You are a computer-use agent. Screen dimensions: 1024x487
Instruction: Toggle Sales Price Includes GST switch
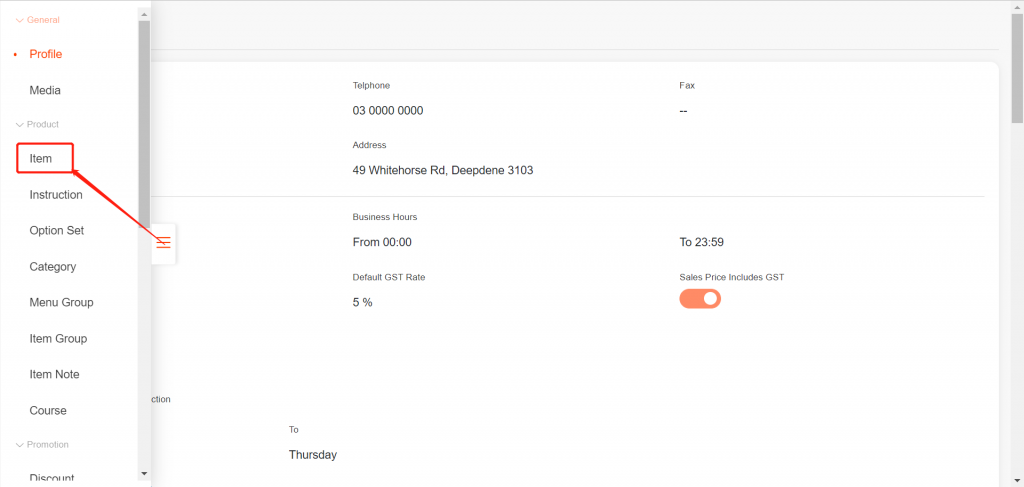click(700, 299)
